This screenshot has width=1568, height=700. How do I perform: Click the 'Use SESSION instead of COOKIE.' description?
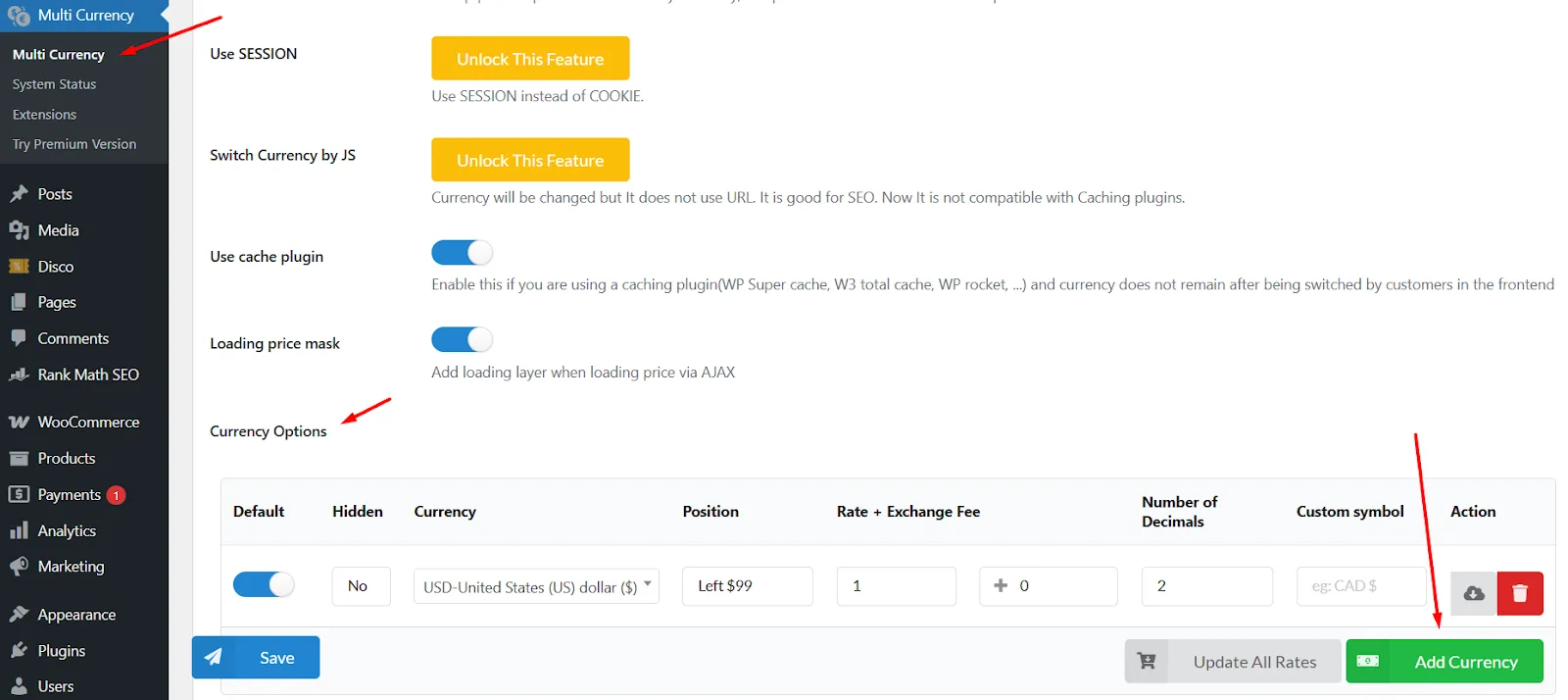tap(538, 96)
